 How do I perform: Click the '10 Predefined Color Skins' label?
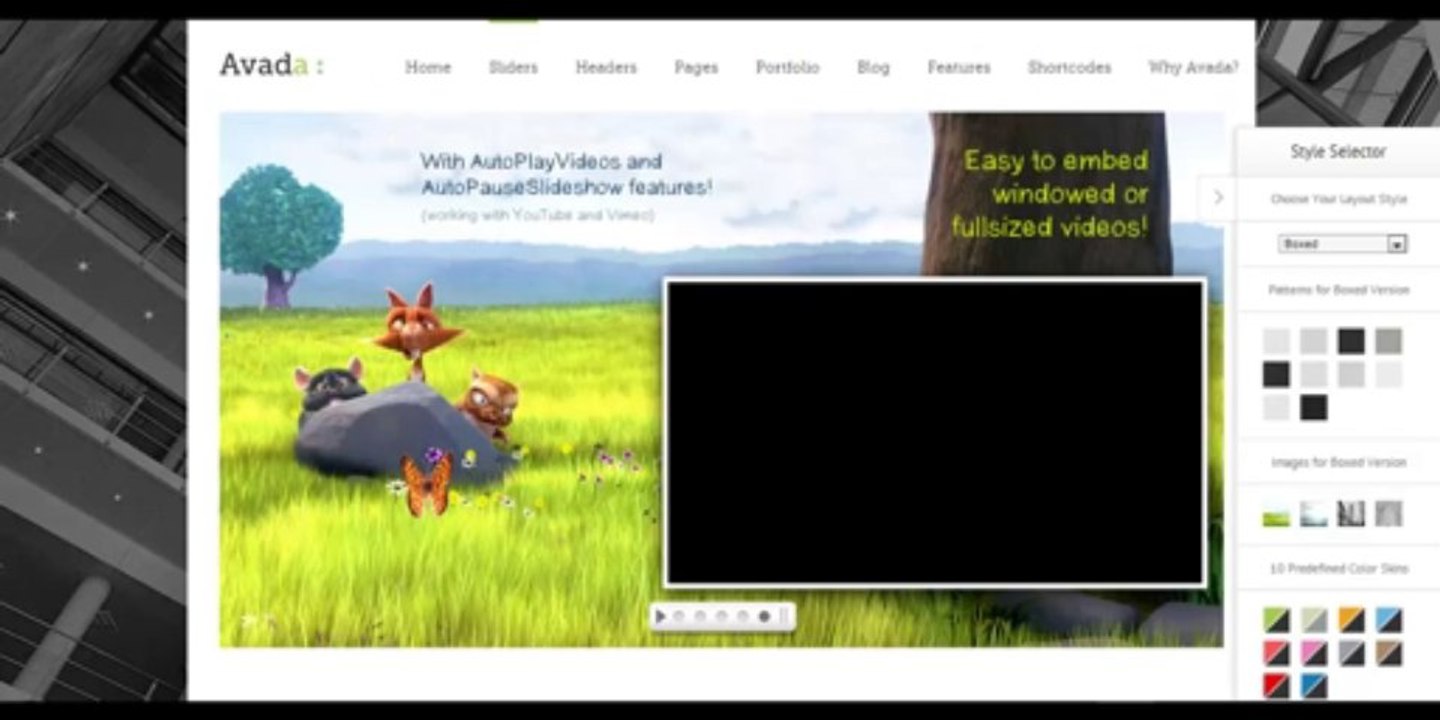coord(1338,568)
